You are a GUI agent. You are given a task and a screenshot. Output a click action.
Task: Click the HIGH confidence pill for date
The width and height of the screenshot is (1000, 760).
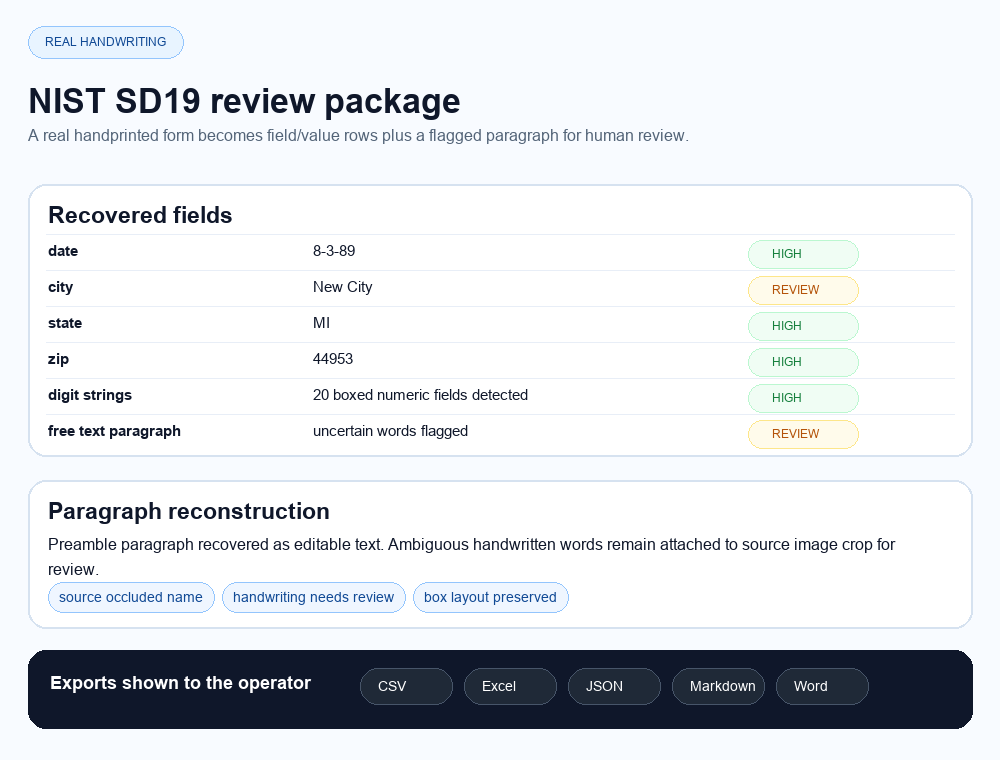(803, 254)
